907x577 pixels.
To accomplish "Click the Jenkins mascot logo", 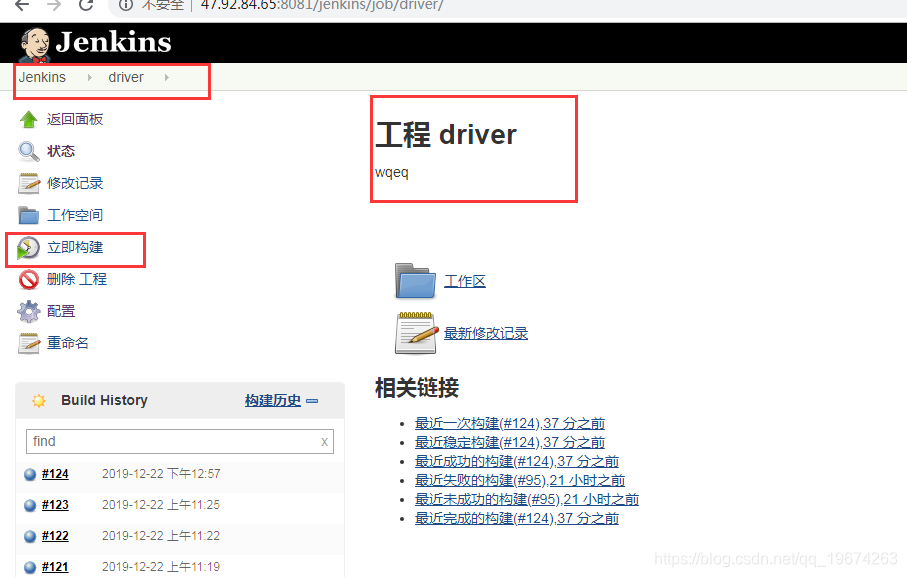I will [x=34, y=43].
